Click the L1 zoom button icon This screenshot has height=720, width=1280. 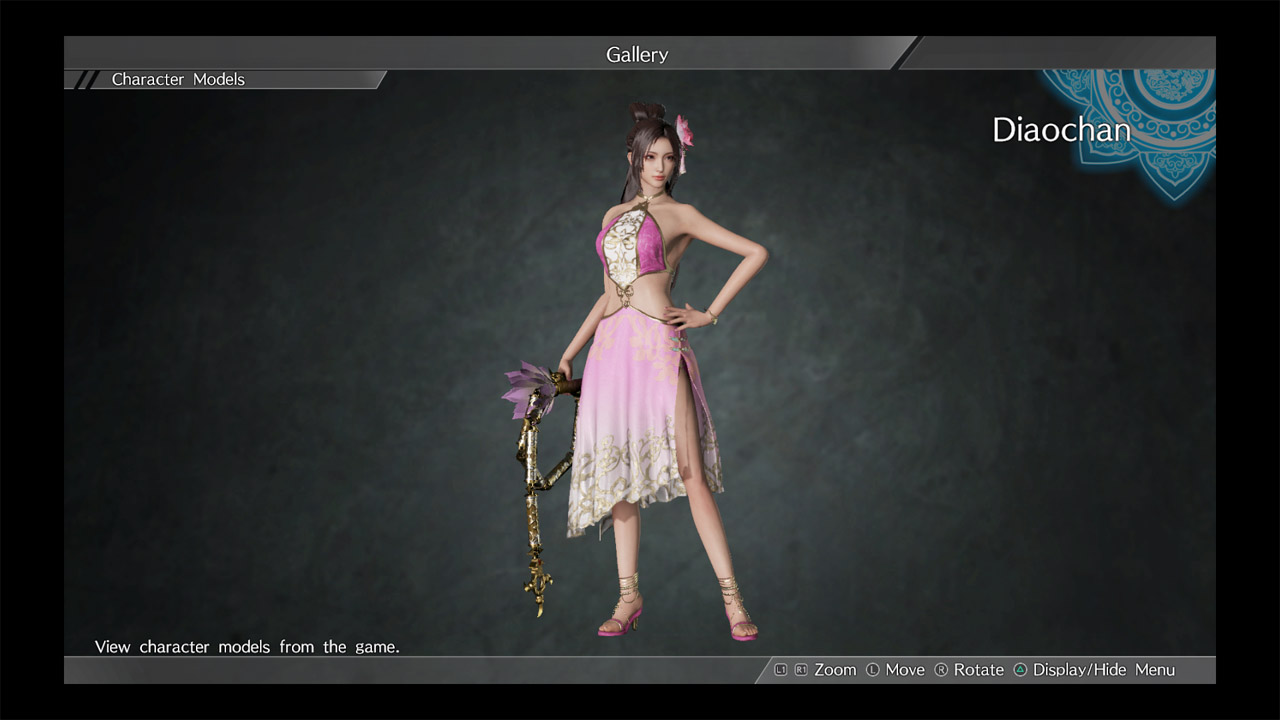779,669
